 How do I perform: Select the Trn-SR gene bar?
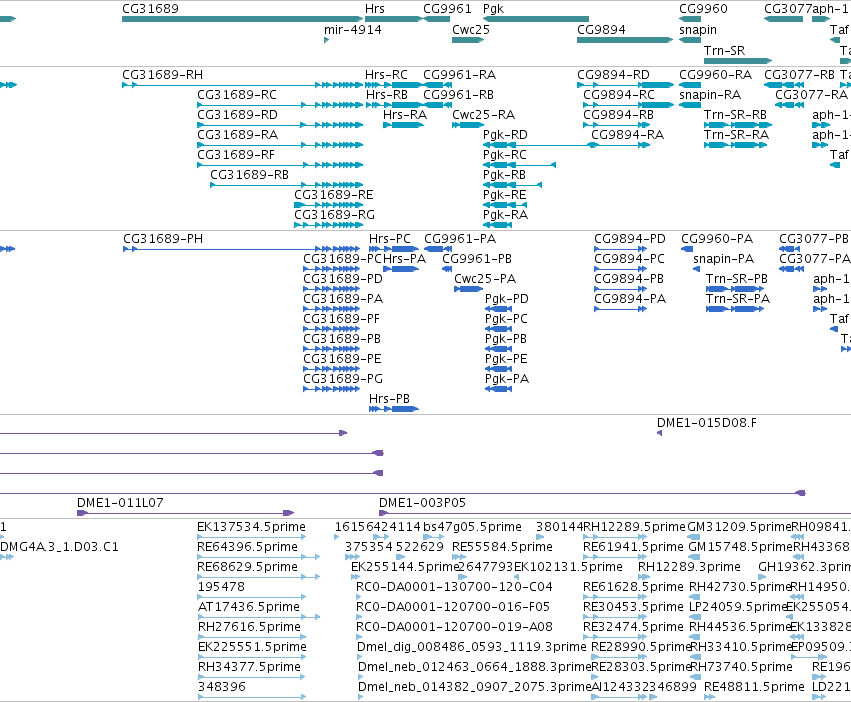tap(738, 61)
